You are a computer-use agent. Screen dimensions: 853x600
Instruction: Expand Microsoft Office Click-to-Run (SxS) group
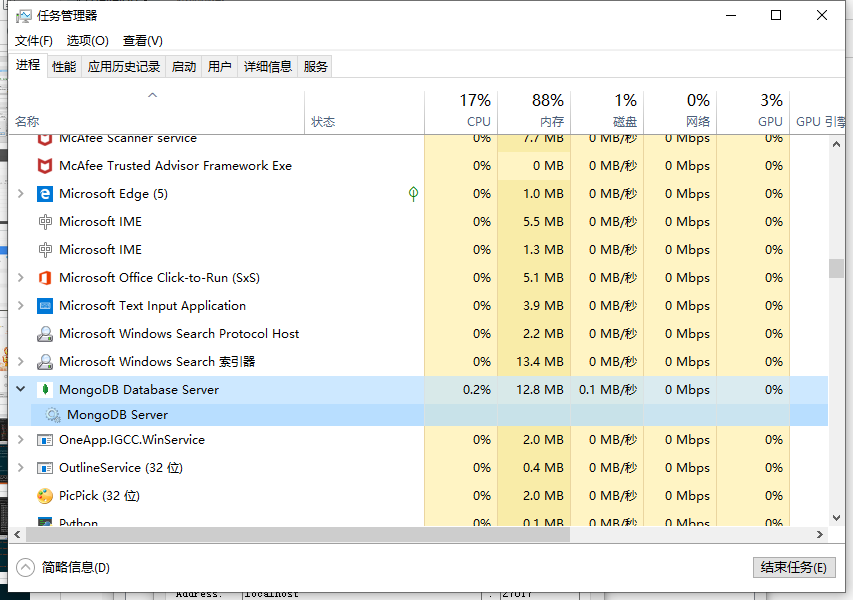[x=21, y=277]
